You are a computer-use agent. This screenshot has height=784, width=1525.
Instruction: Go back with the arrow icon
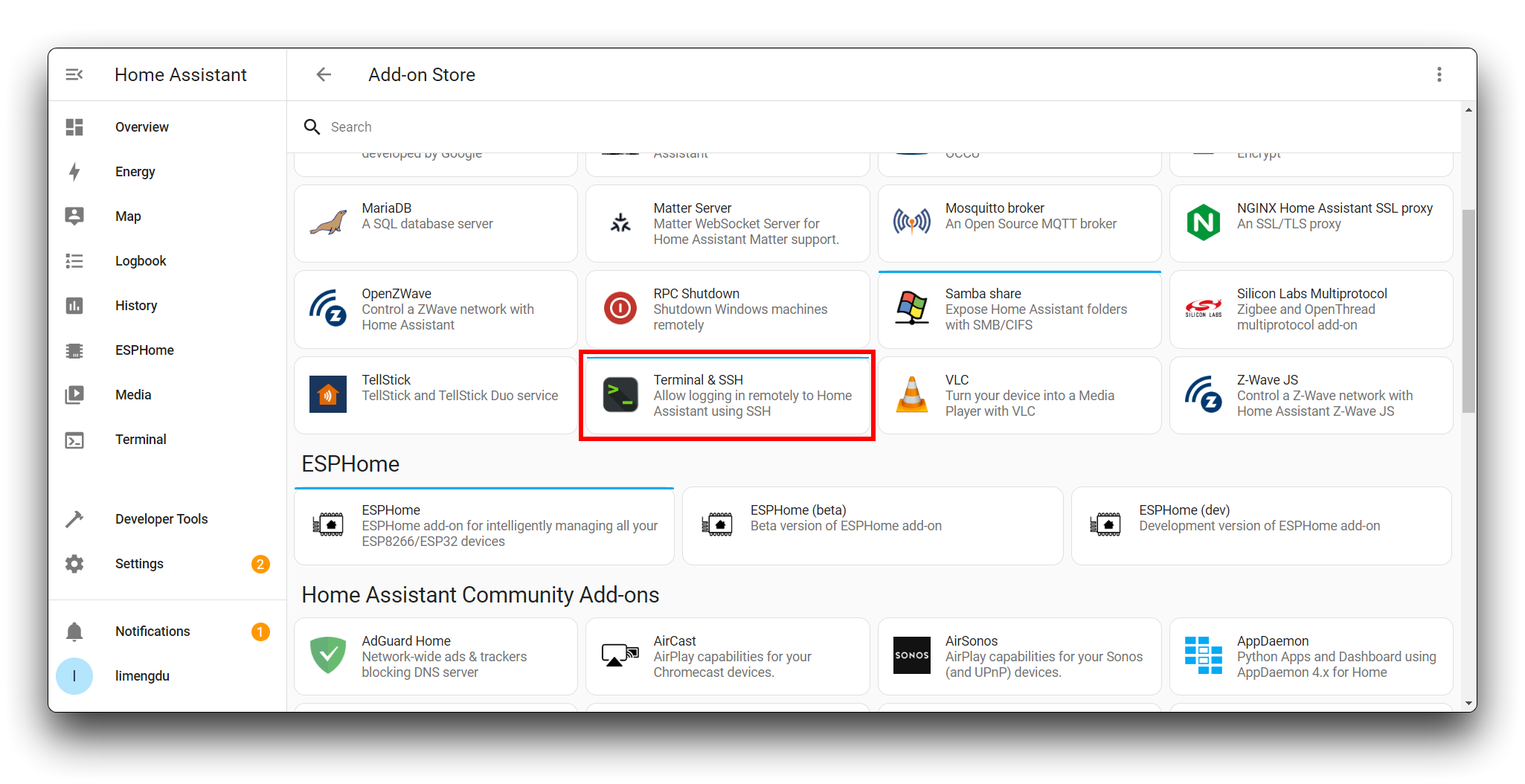click(x=324, y=74)
